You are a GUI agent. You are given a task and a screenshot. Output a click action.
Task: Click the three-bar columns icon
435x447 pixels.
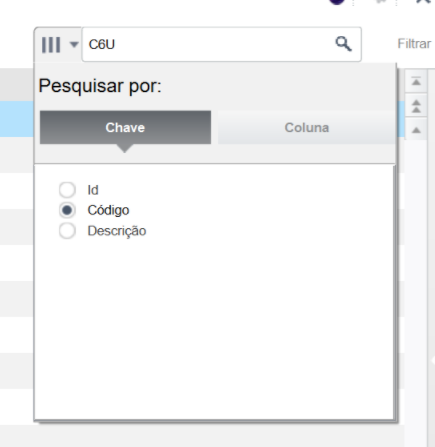coord(51,45)
